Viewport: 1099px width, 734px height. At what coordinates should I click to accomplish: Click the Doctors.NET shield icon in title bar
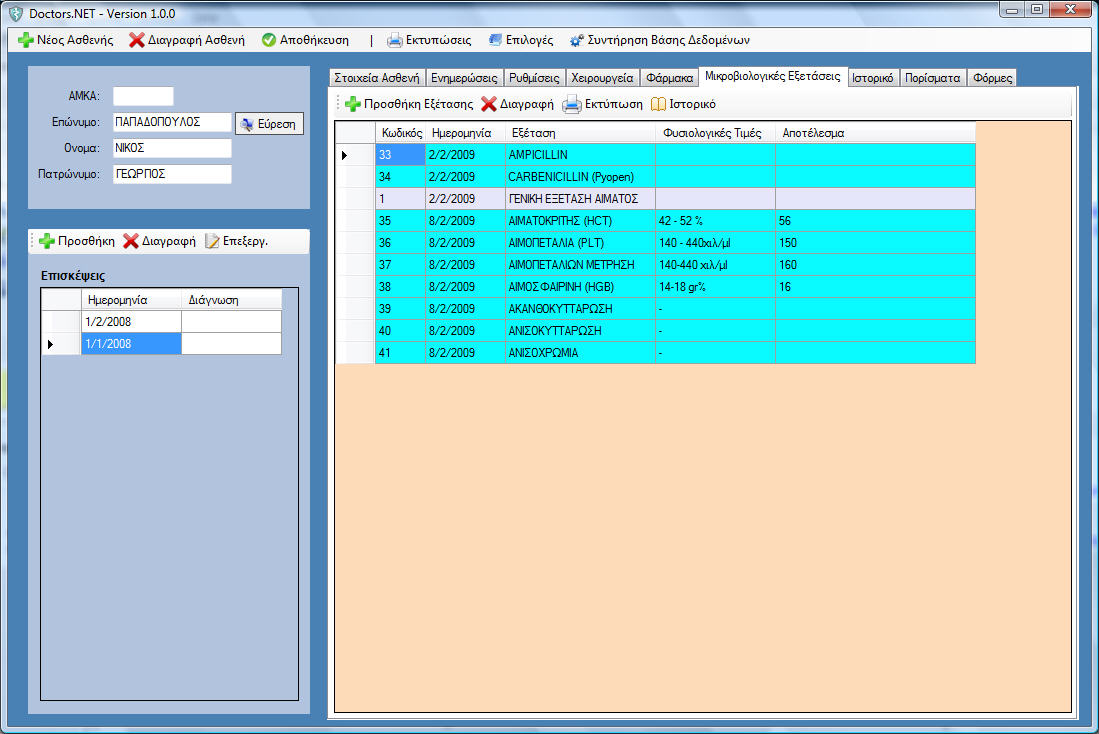tap(15, 13)
